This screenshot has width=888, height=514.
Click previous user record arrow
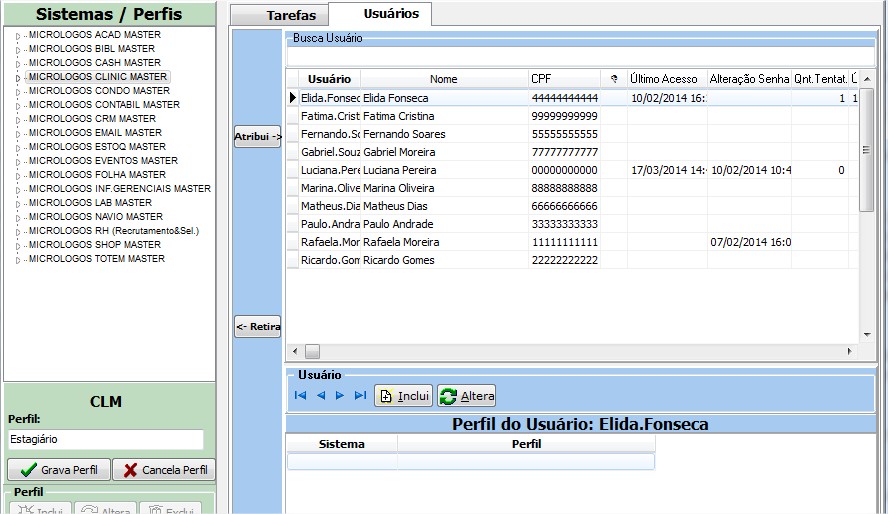321,396
